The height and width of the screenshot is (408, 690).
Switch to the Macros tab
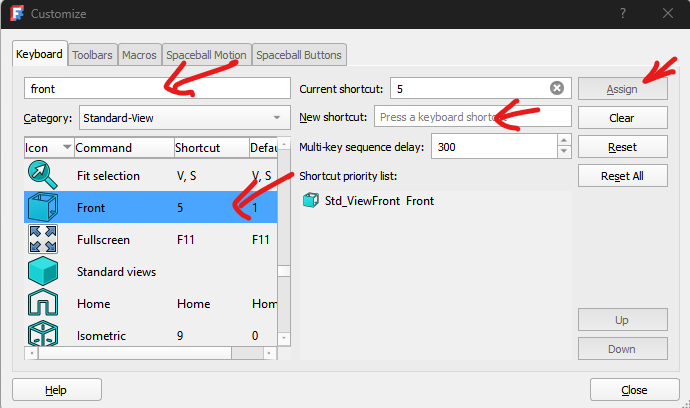[x=139, y=55]
